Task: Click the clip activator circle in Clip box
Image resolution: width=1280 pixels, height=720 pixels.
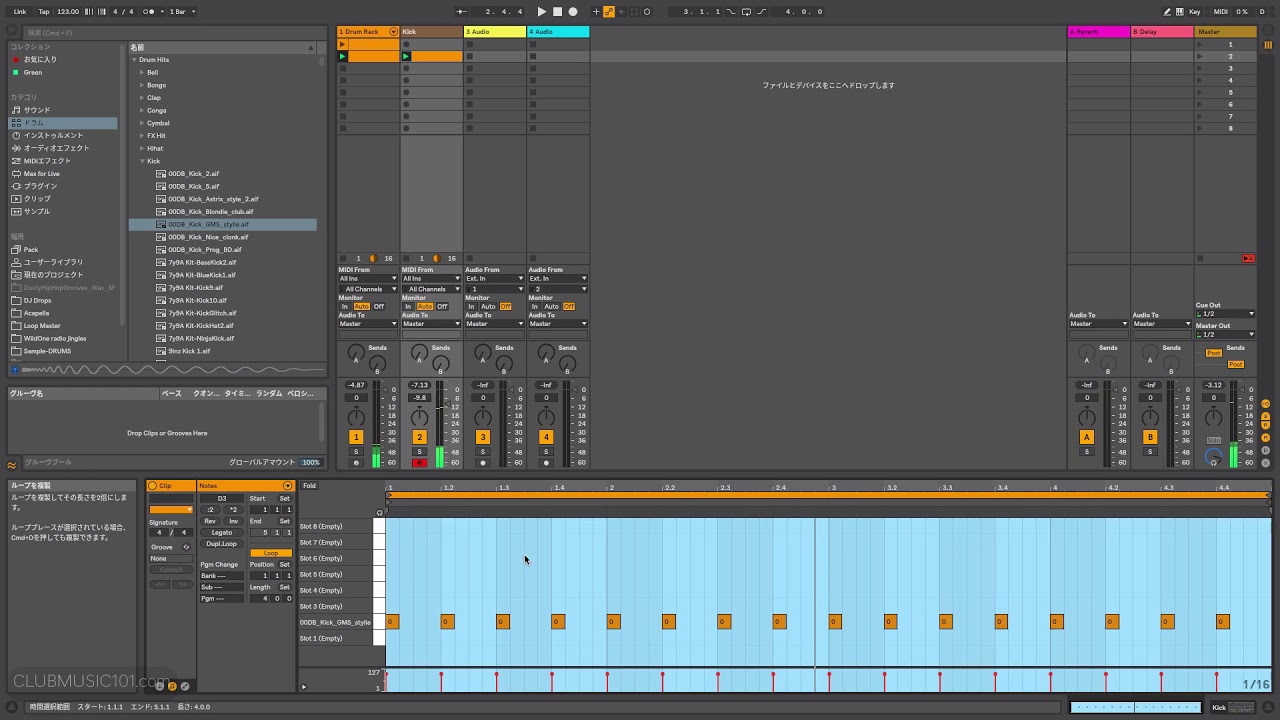Action: pyautogui.click(x=154, y=486)
